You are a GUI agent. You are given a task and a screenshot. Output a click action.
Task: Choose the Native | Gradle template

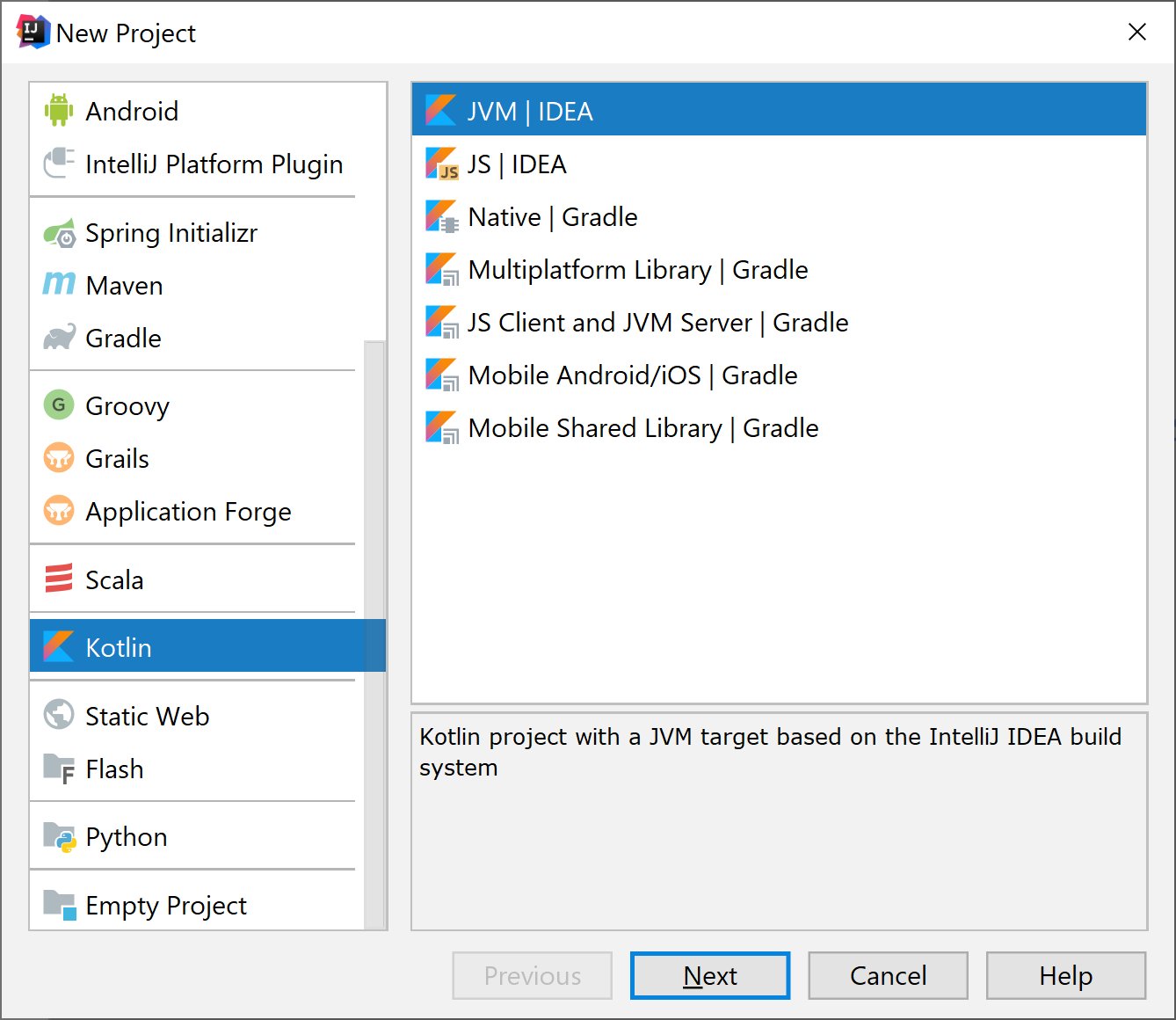(552, 216)
